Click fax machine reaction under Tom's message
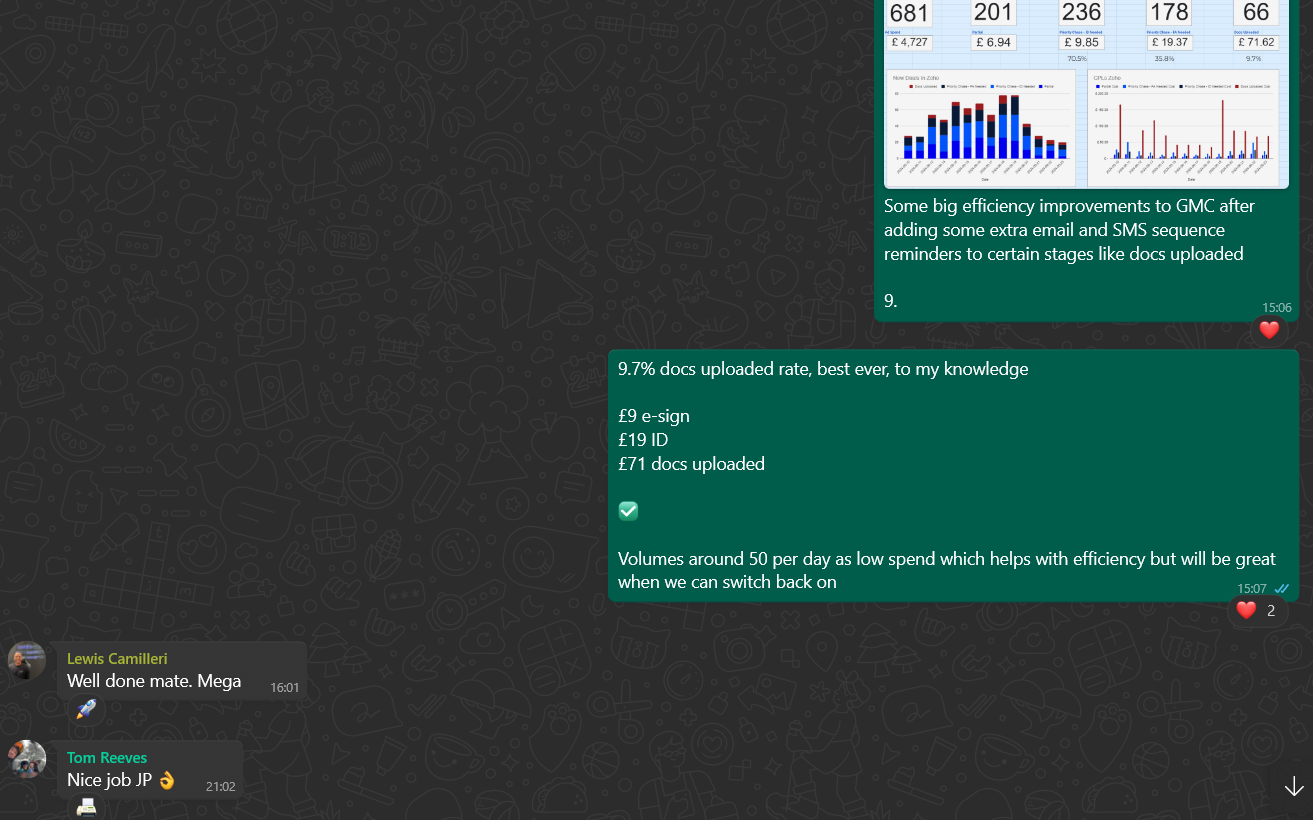 (x=86, y=806)
